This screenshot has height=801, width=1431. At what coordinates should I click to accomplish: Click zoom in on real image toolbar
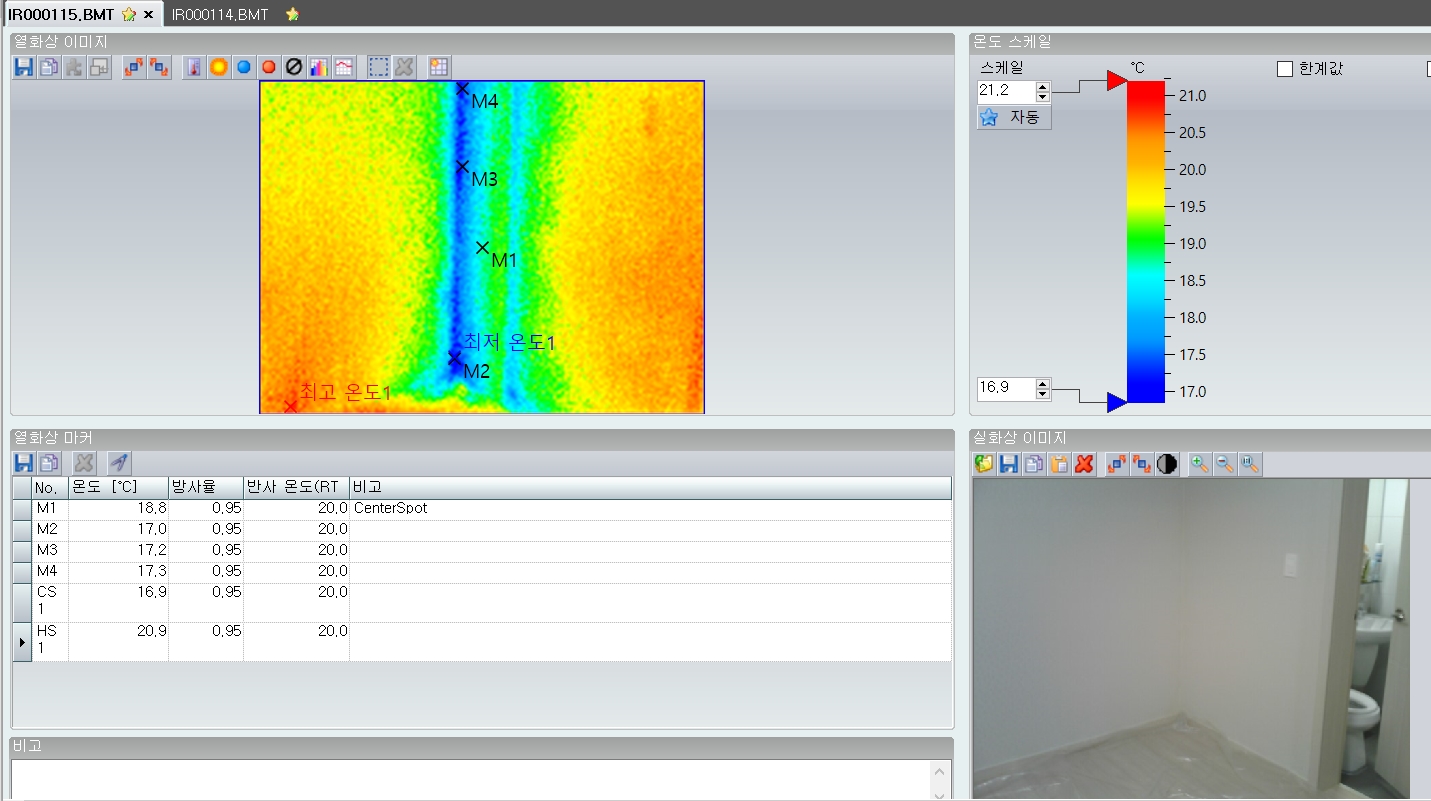tap(1199, 464)
